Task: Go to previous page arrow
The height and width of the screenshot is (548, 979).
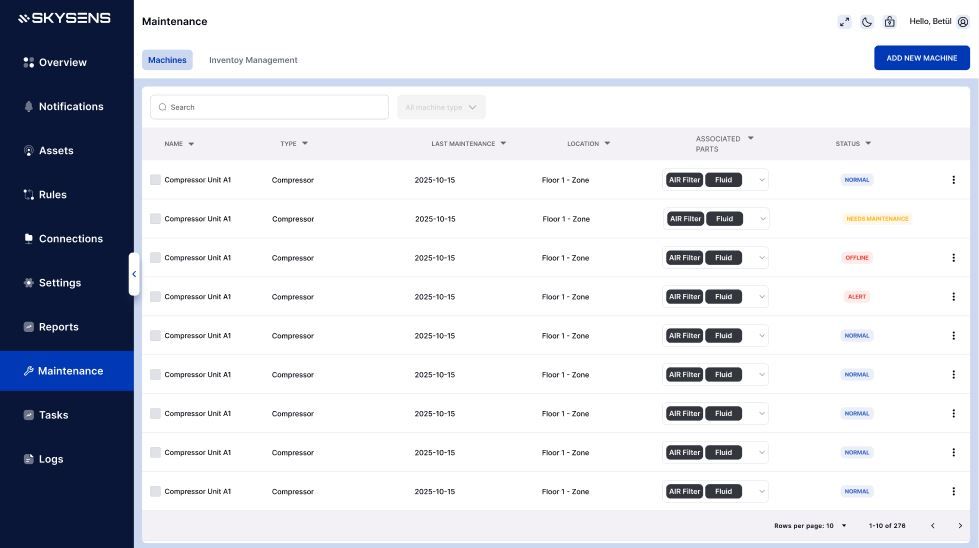Action: tap(933, 526)
